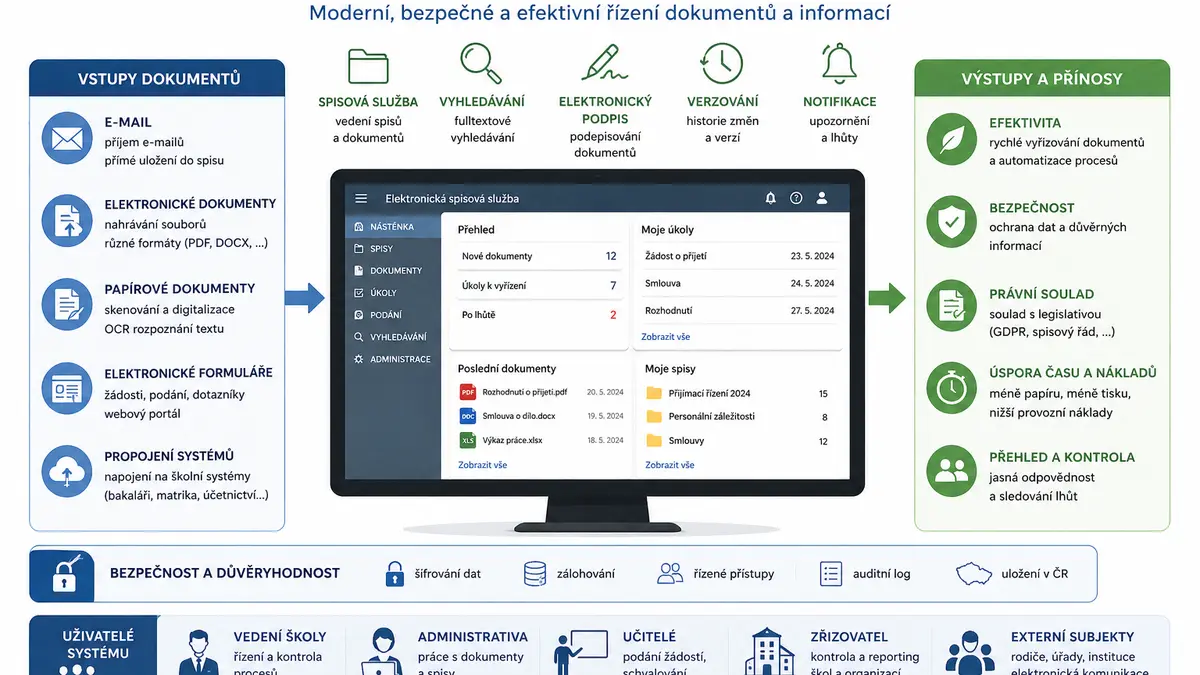Click the Právní soulad document icon
The width and height of the screenshot is (1200, 675).
[x=952, y=305]
